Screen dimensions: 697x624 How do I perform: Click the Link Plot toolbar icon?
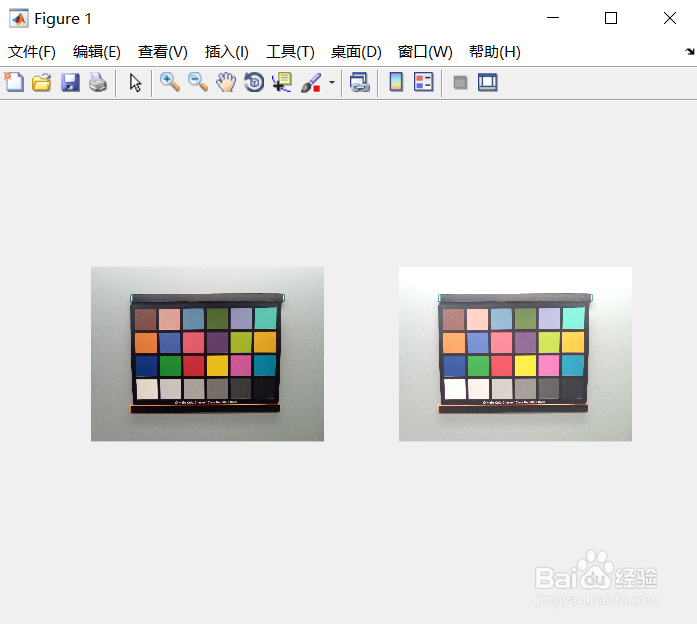pos(360,83)
